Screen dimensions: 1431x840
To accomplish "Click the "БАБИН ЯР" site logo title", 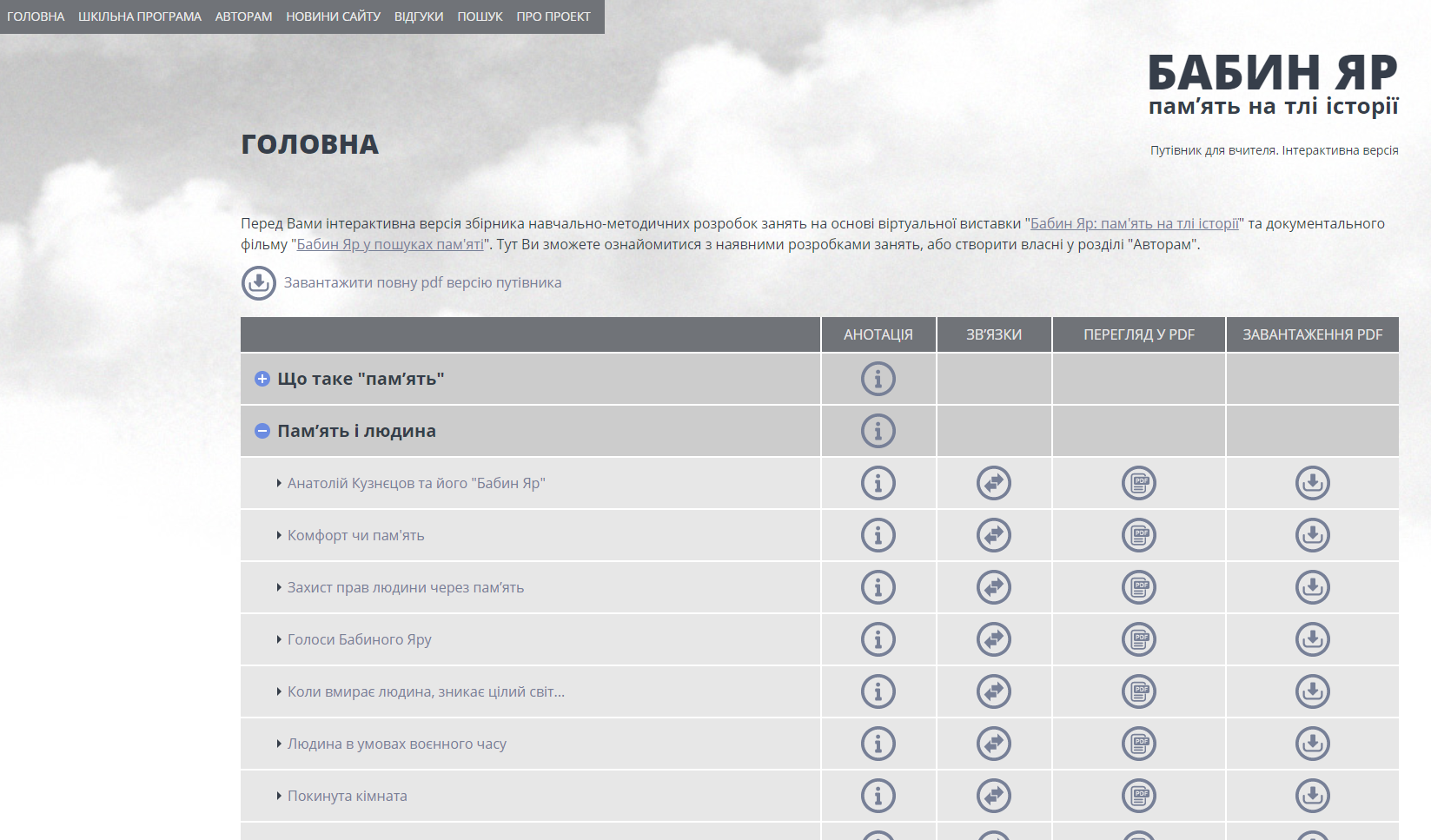I will (x=1272, y=73).
